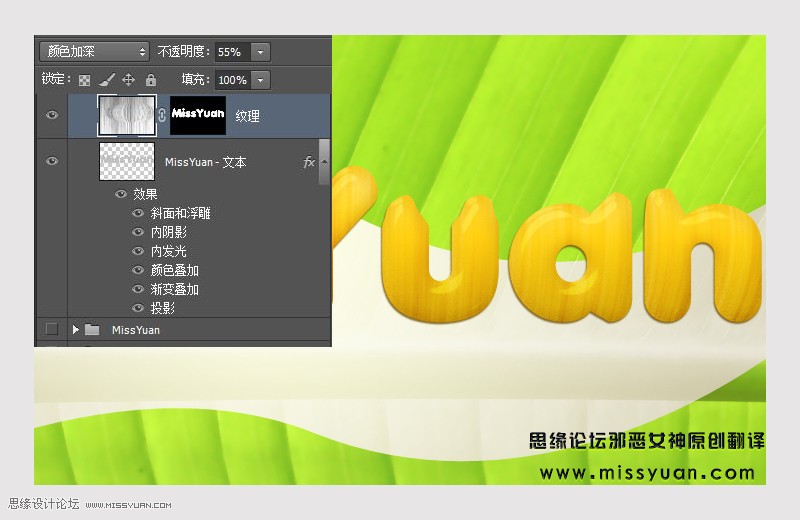Image resolution: width=800 pixels, height=520 pixels.
Task: Click the lock position move icon
Action: click(129, 80)
